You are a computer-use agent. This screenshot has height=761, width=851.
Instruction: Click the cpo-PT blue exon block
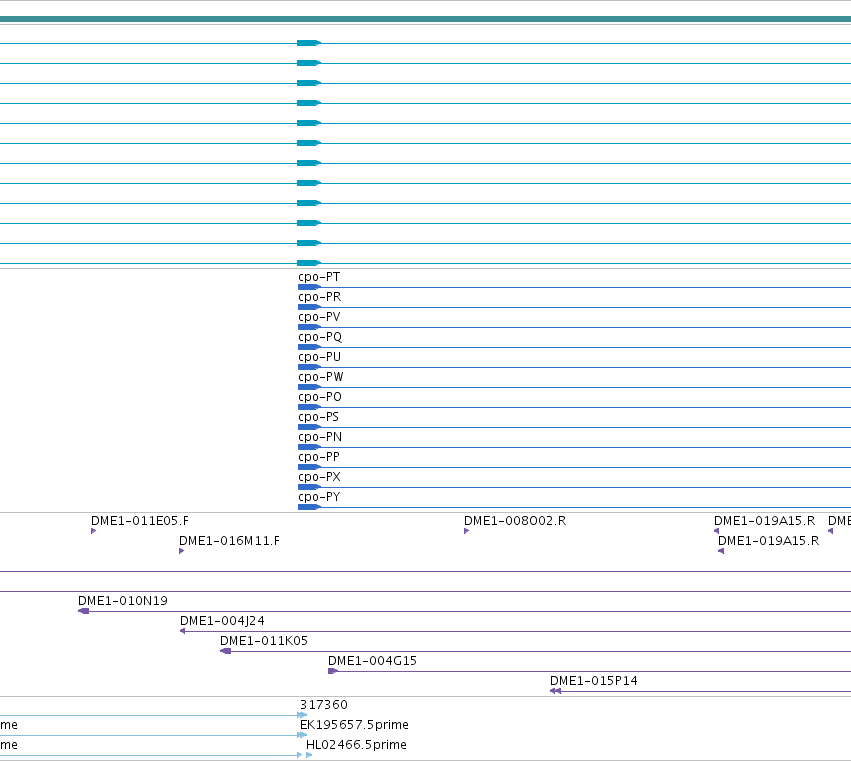click(309, 287)
